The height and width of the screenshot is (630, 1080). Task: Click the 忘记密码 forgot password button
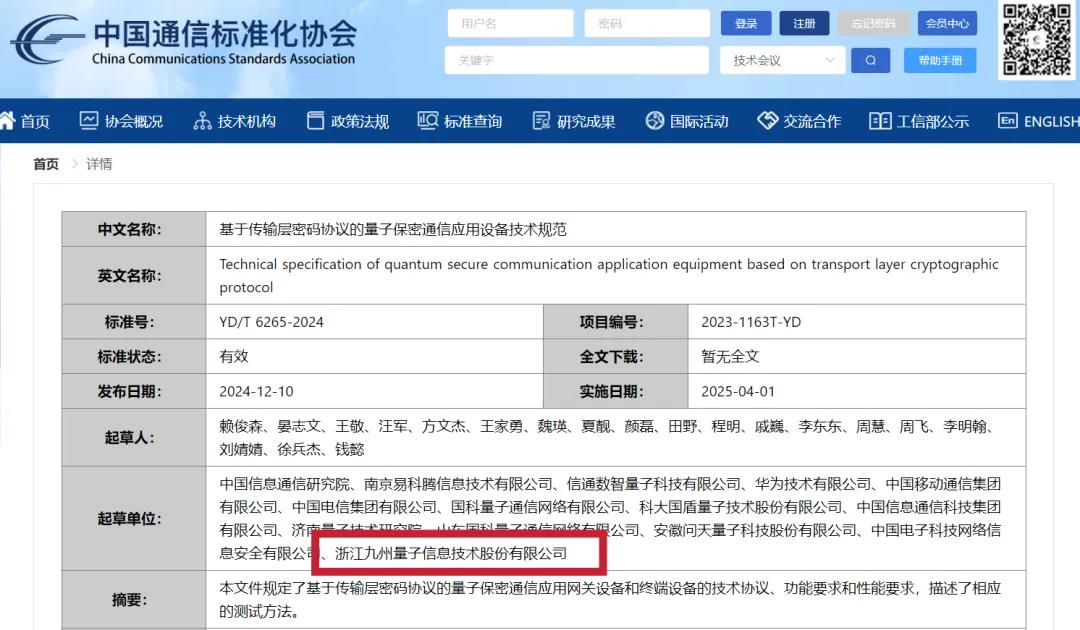(x=873, y=24)
